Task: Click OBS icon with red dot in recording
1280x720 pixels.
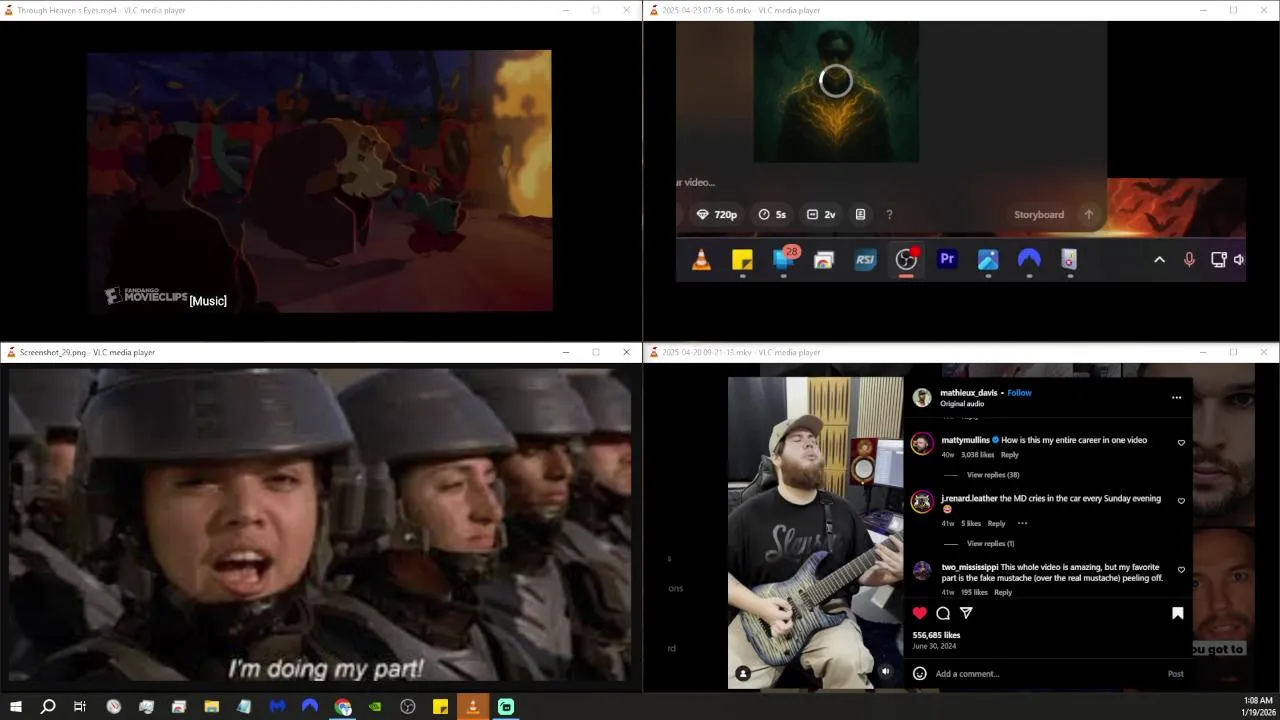Action: point(906,259)
